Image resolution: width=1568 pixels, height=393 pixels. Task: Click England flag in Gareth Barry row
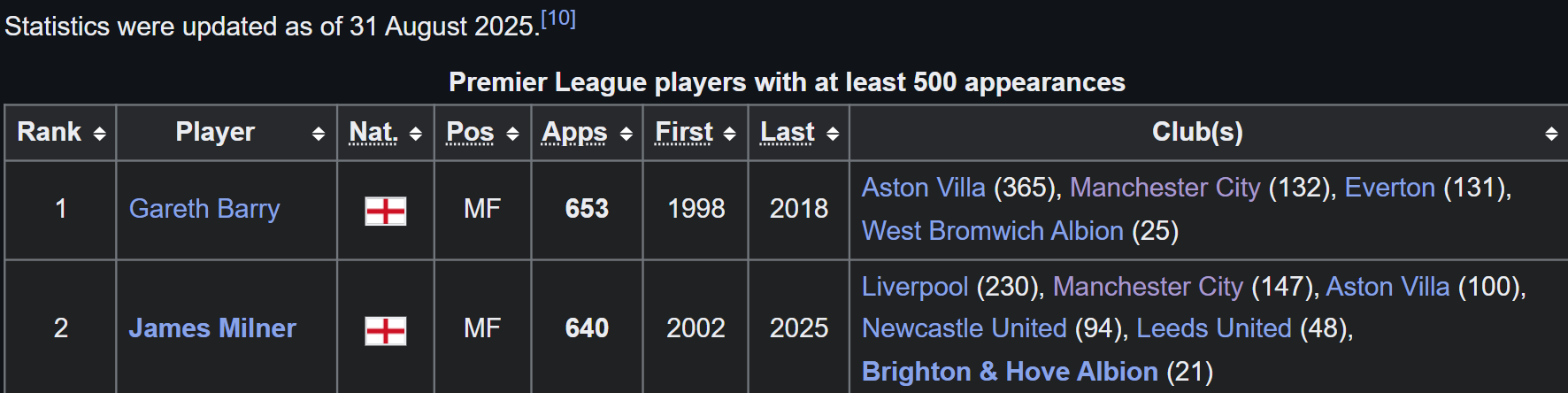(x=386, y=211)
